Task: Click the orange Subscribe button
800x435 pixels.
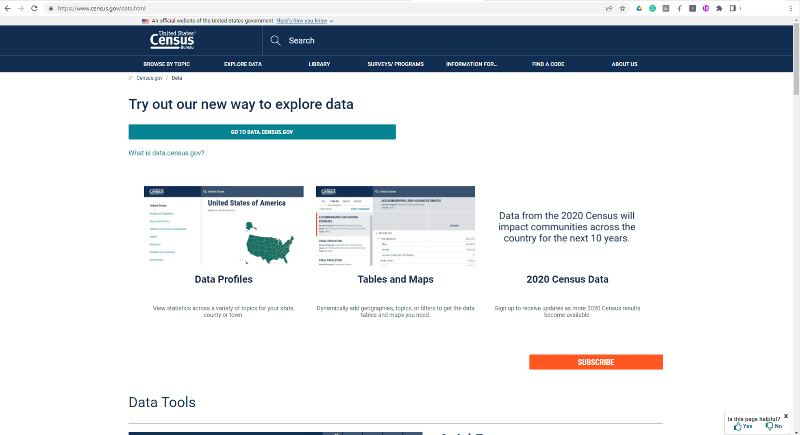Action: tap(596, 362)
